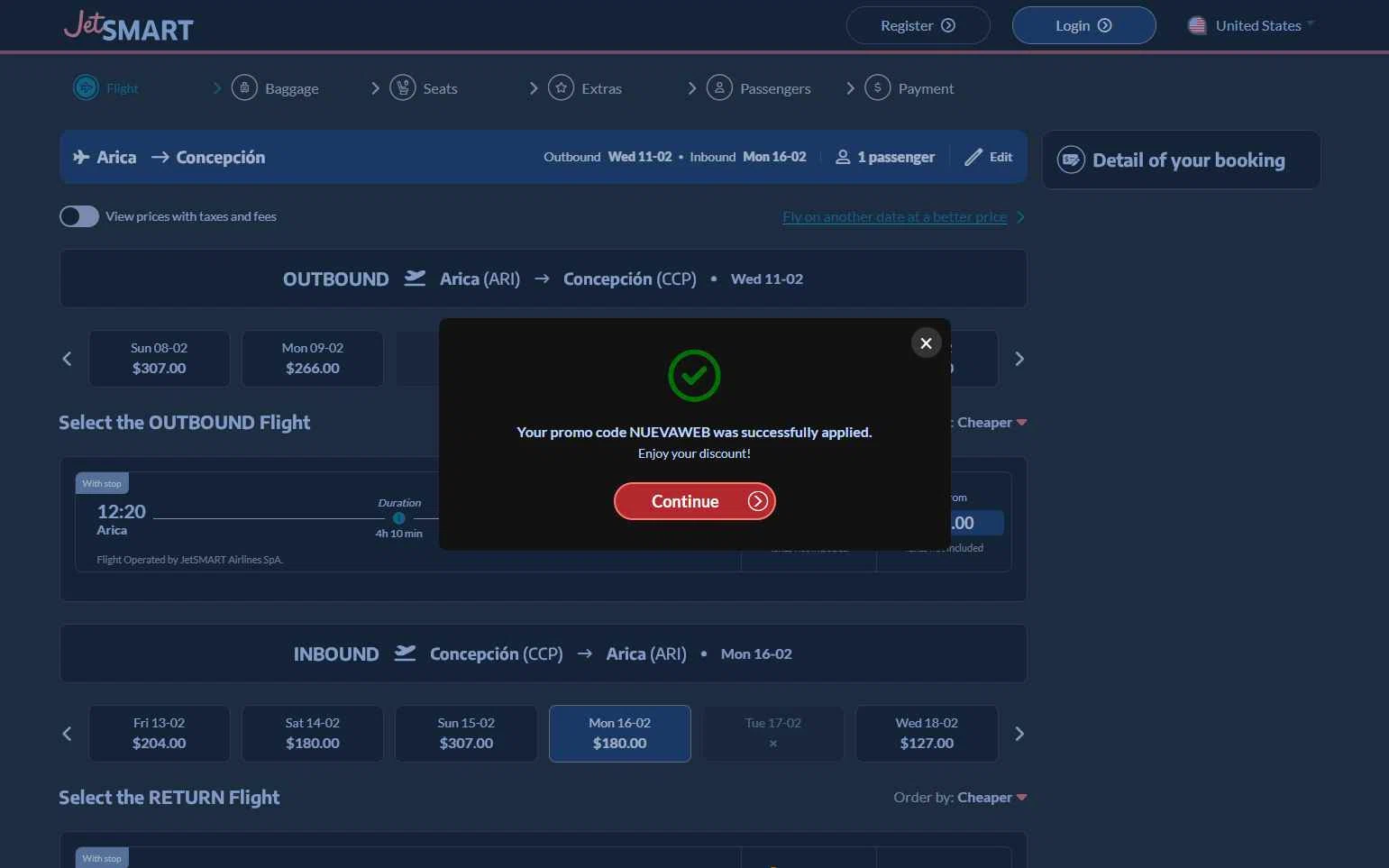Click the JetSMART logo
The image size is (1389, 868).
(x=129, y=26)
